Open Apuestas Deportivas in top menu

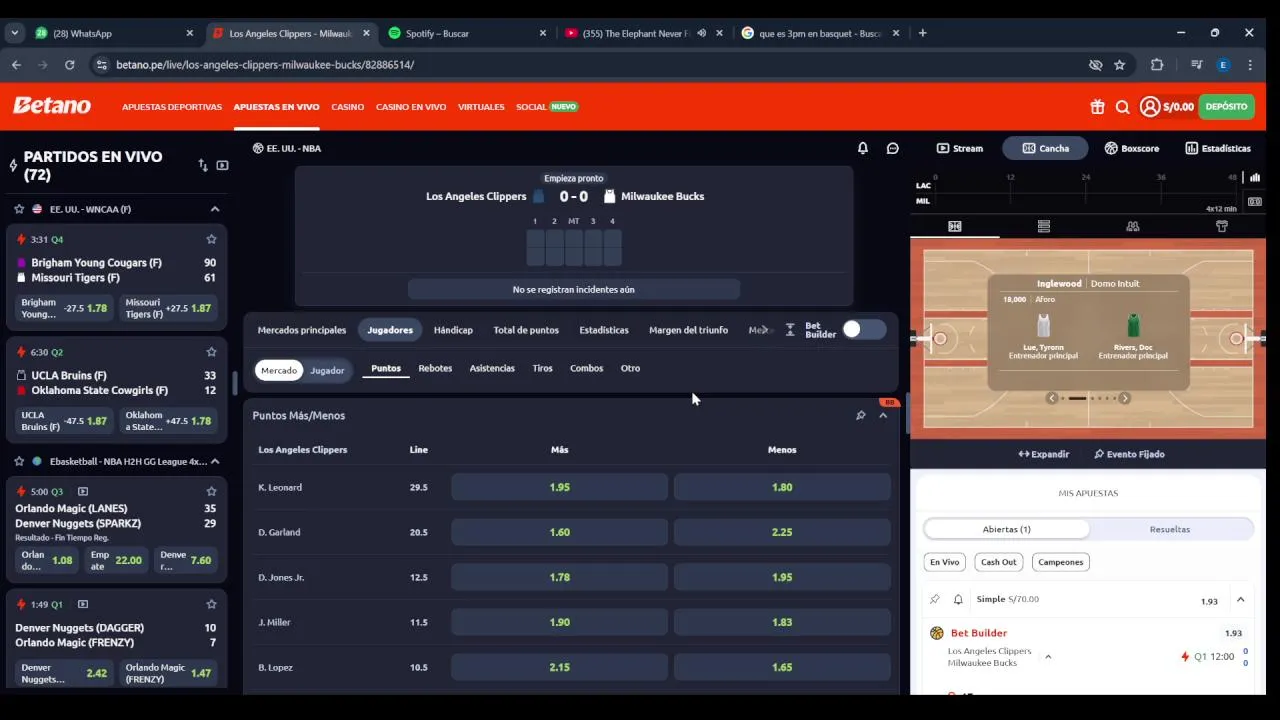point(172,107)
